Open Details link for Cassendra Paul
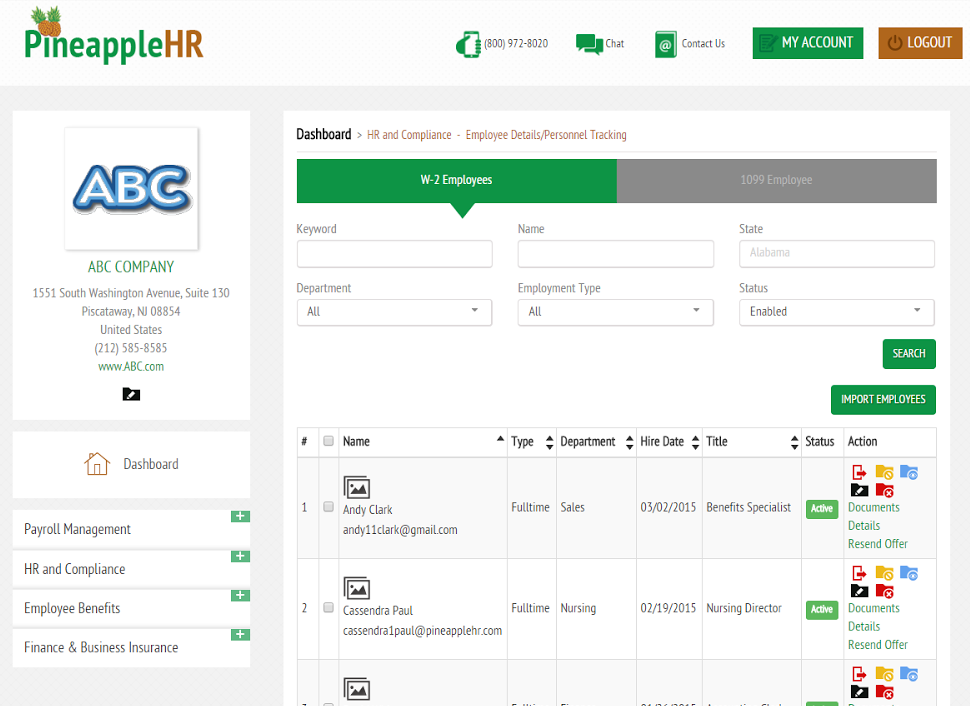970x706 pixels. (864, 626)
